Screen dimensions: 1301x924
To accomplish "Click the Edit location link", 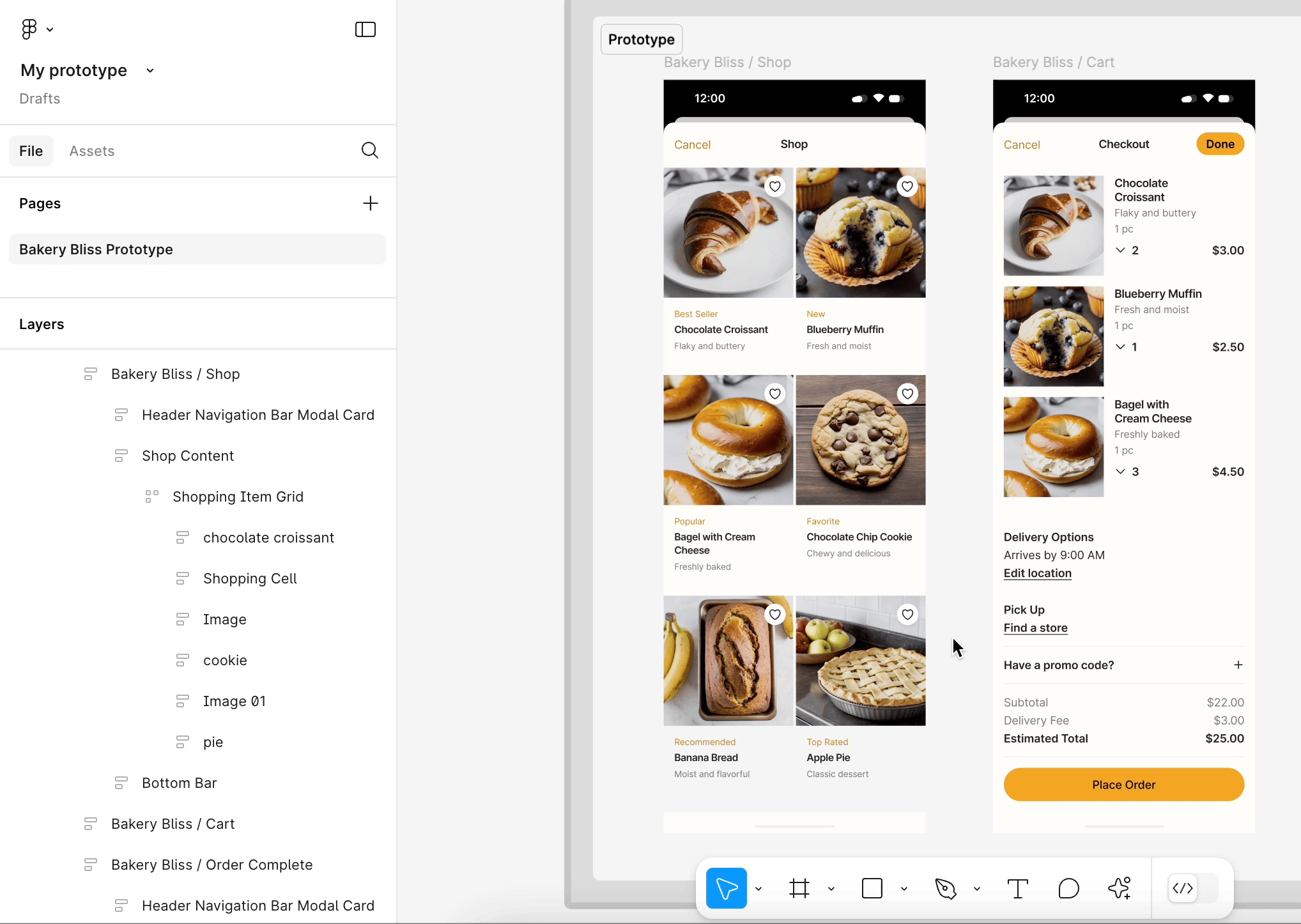I will [x=1037, y=573].
